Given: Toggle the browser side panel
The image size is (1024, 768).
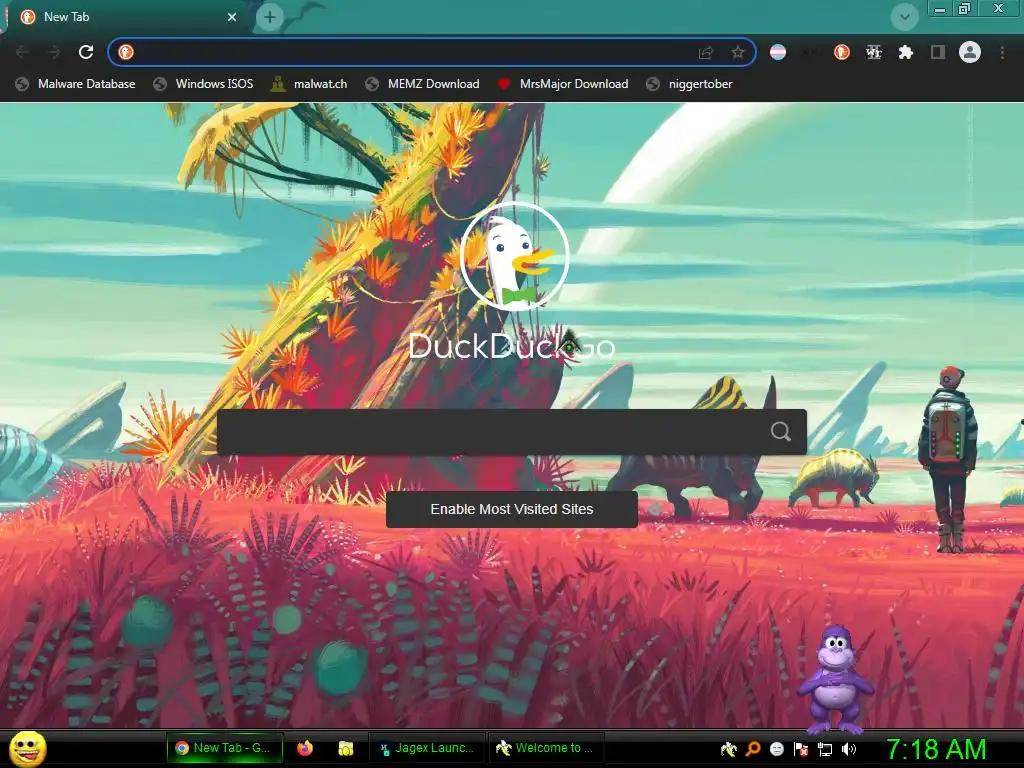Looking at the screenshot, I should tap(938, 52).
